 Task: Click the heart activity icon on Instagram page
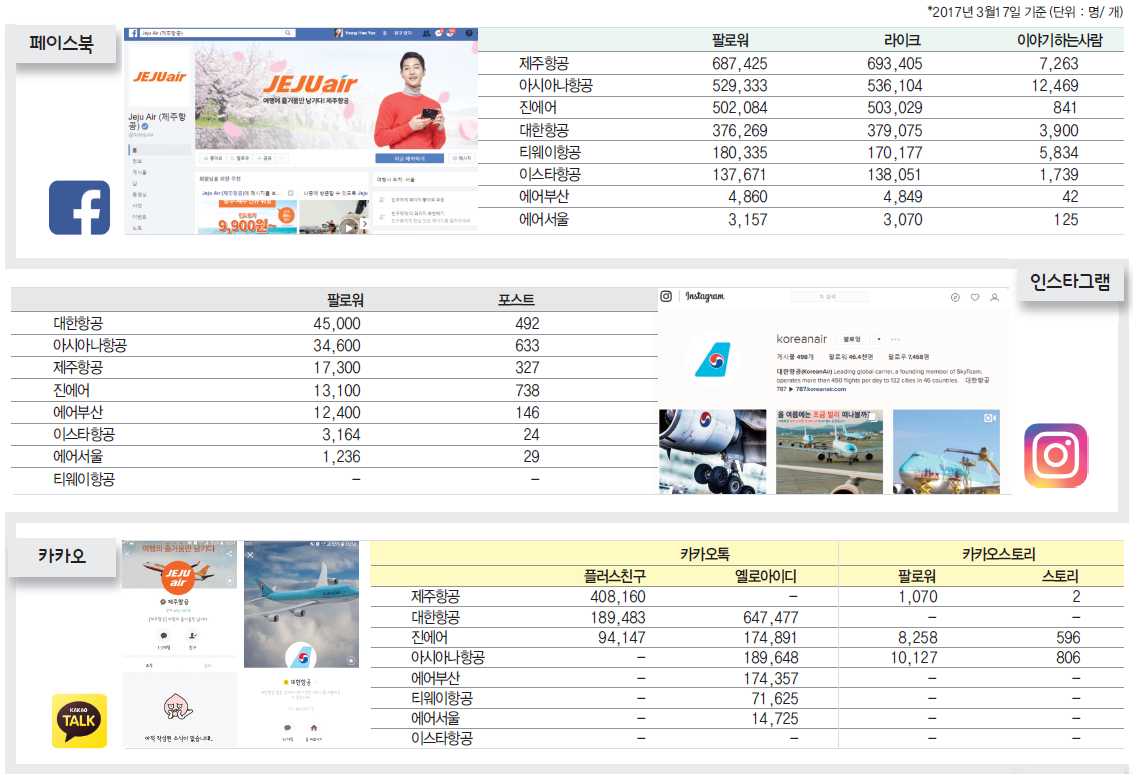[975, 297]
